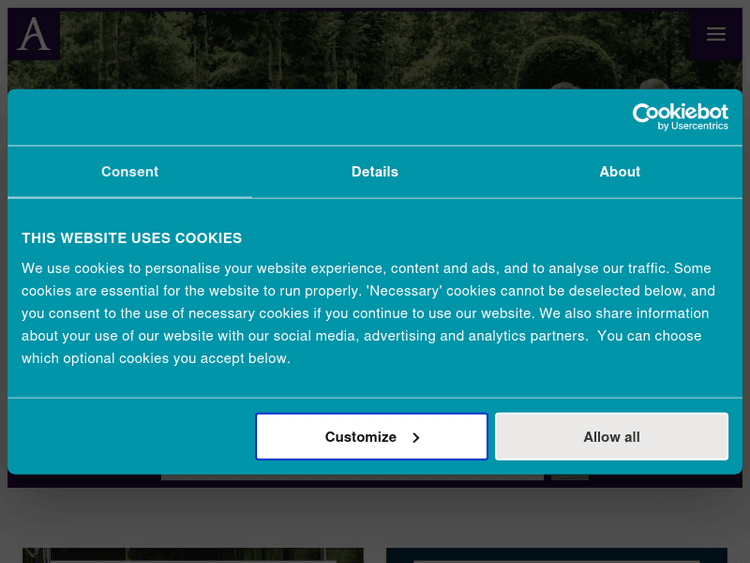Click the striped marker right of the grey bar
This screenshot has width=750, height=563.
(x=569, y=478)
